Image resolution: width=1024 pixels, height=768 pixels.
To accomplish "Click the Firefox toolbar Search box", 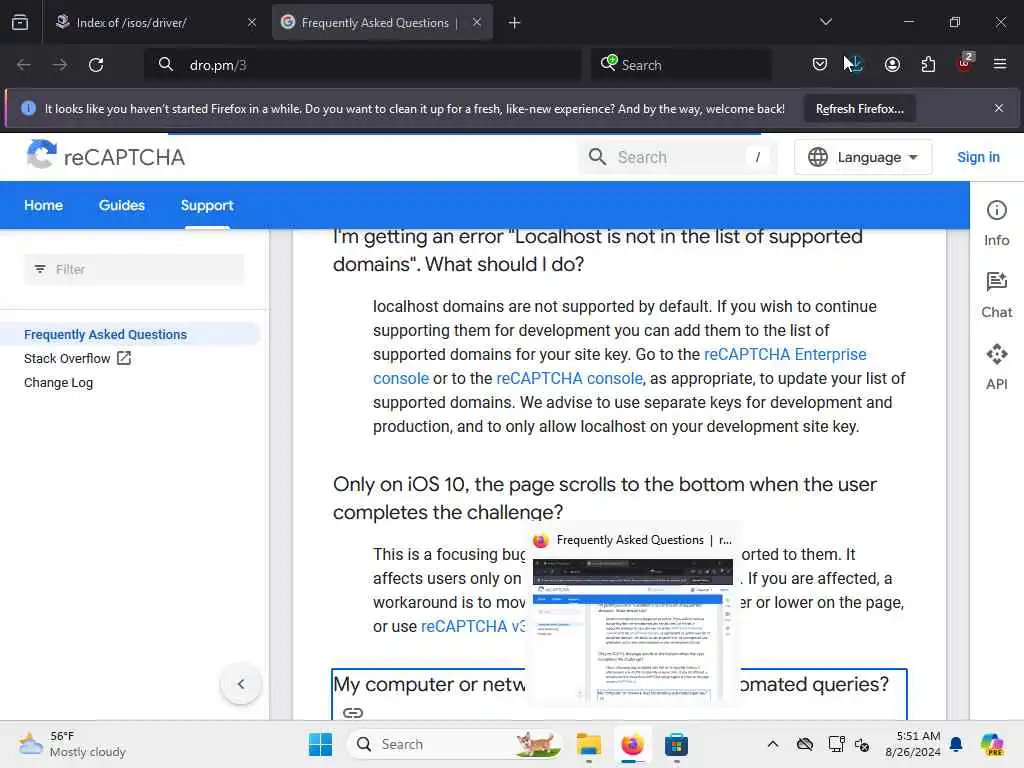I will pyautogui.click(x=681, y=65).
